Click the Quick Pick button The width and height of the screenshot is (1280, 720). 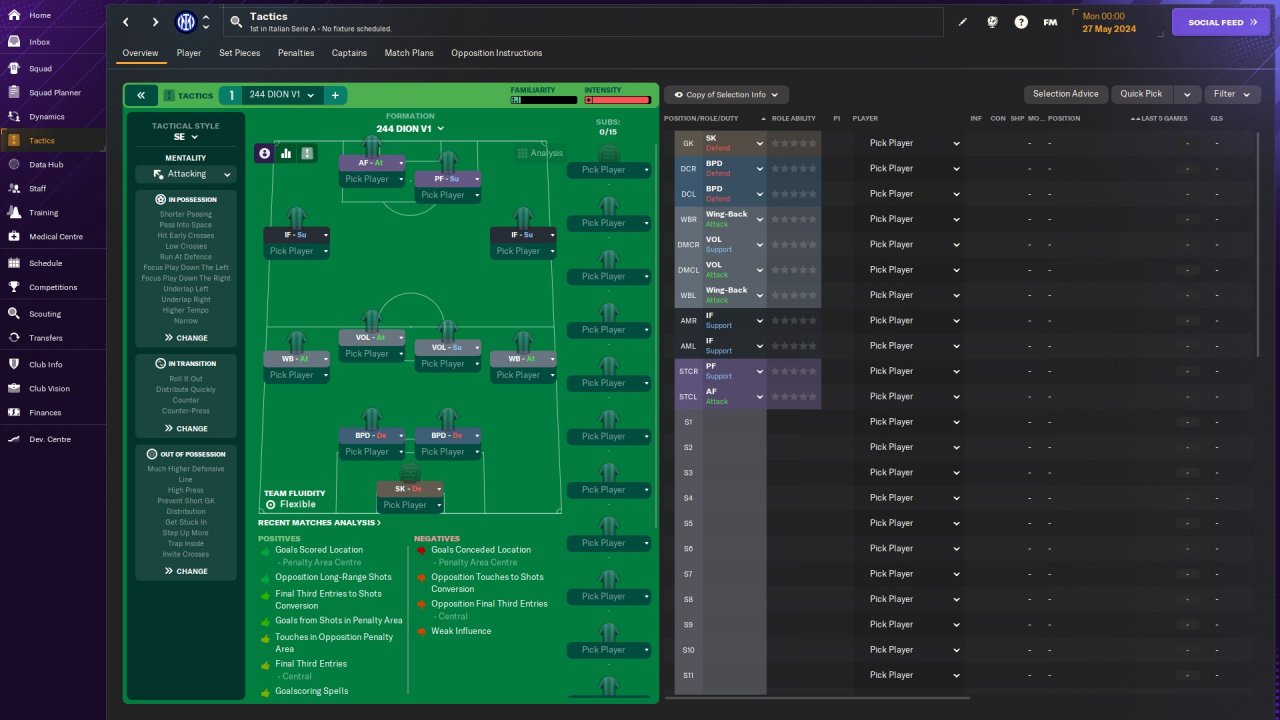(1141, 94)
